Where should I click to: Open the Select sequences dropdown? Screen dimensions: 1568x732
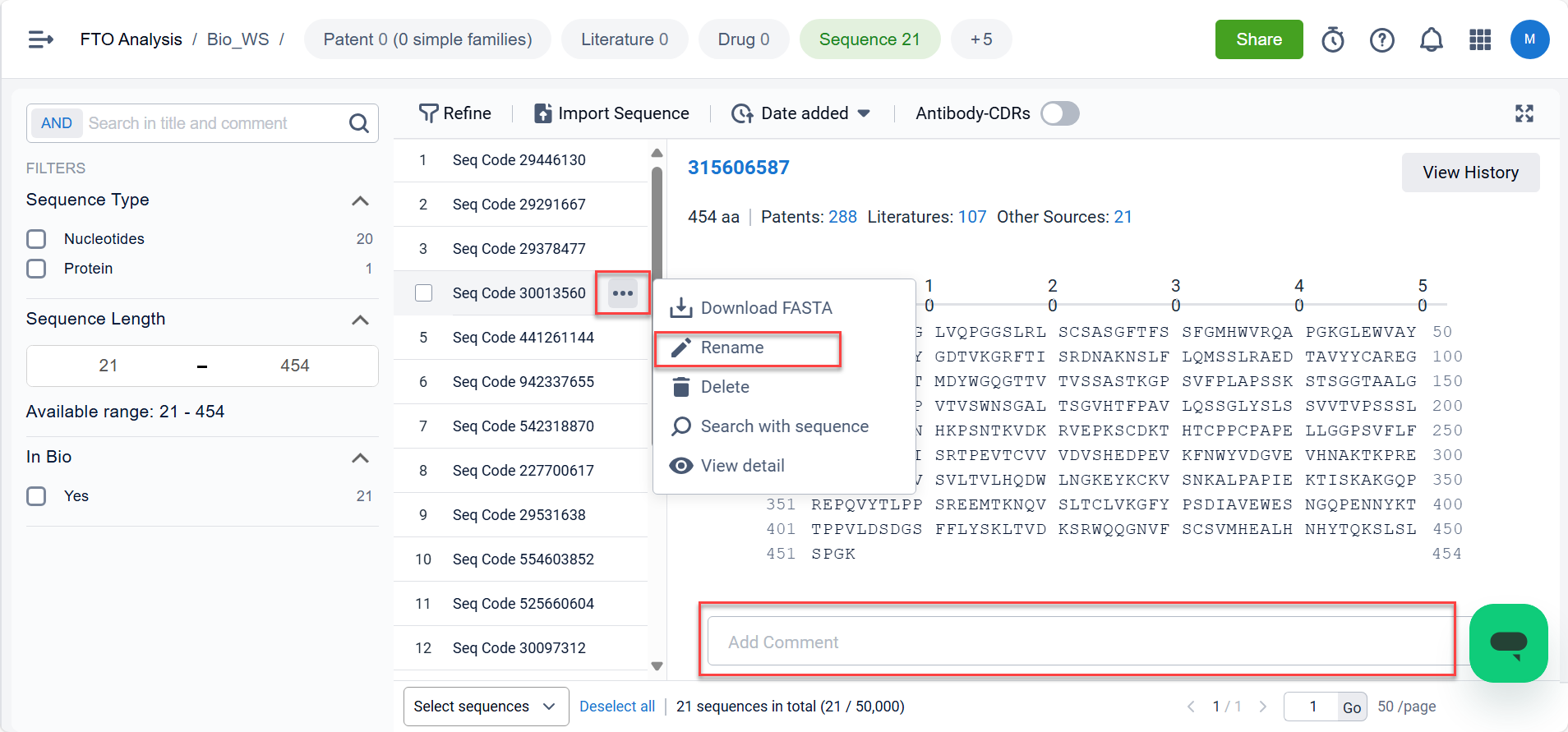pyautogui.click(x=485, y=707)
